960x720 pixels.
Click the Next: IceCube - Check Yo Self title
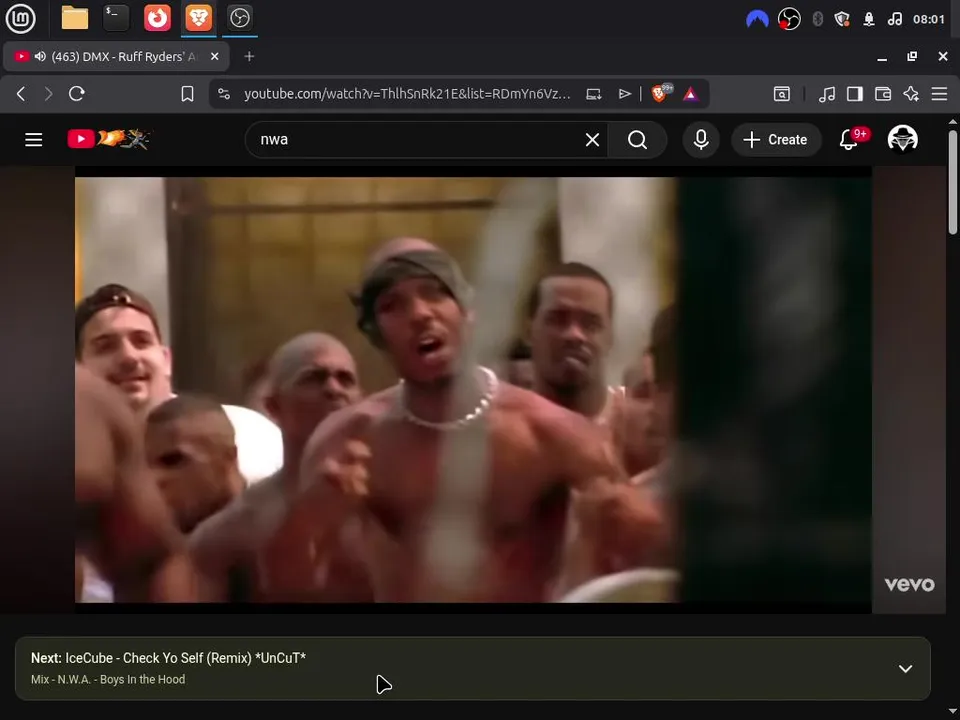(168, 658)
